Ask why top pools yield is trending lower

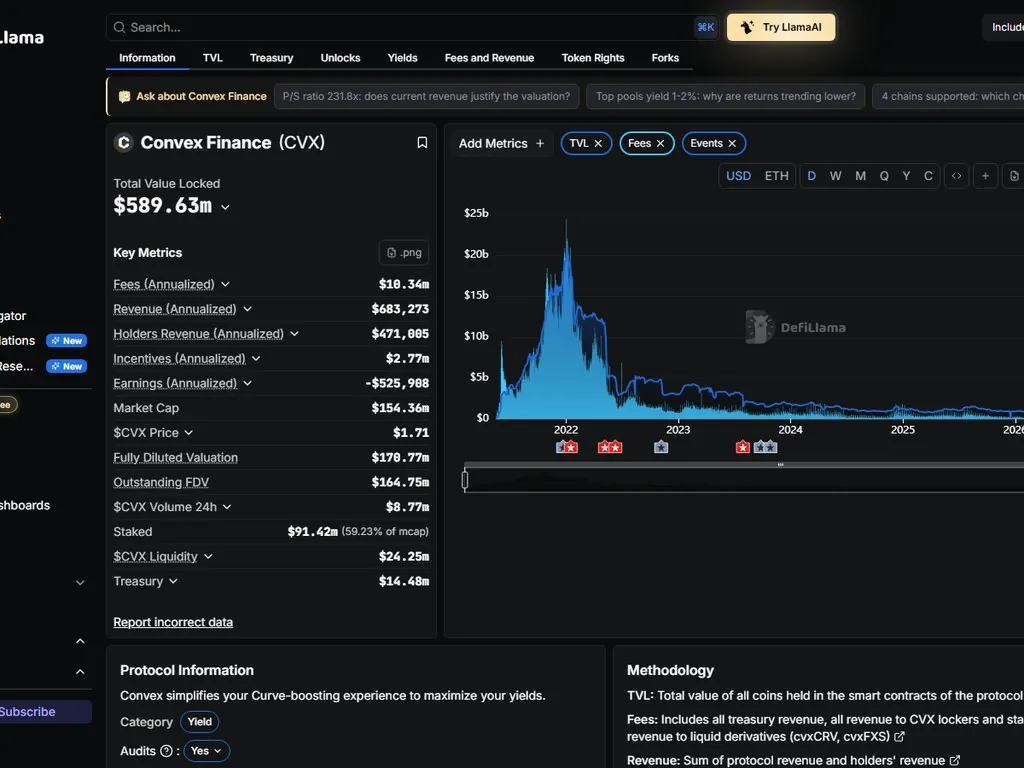coord(726,97)
